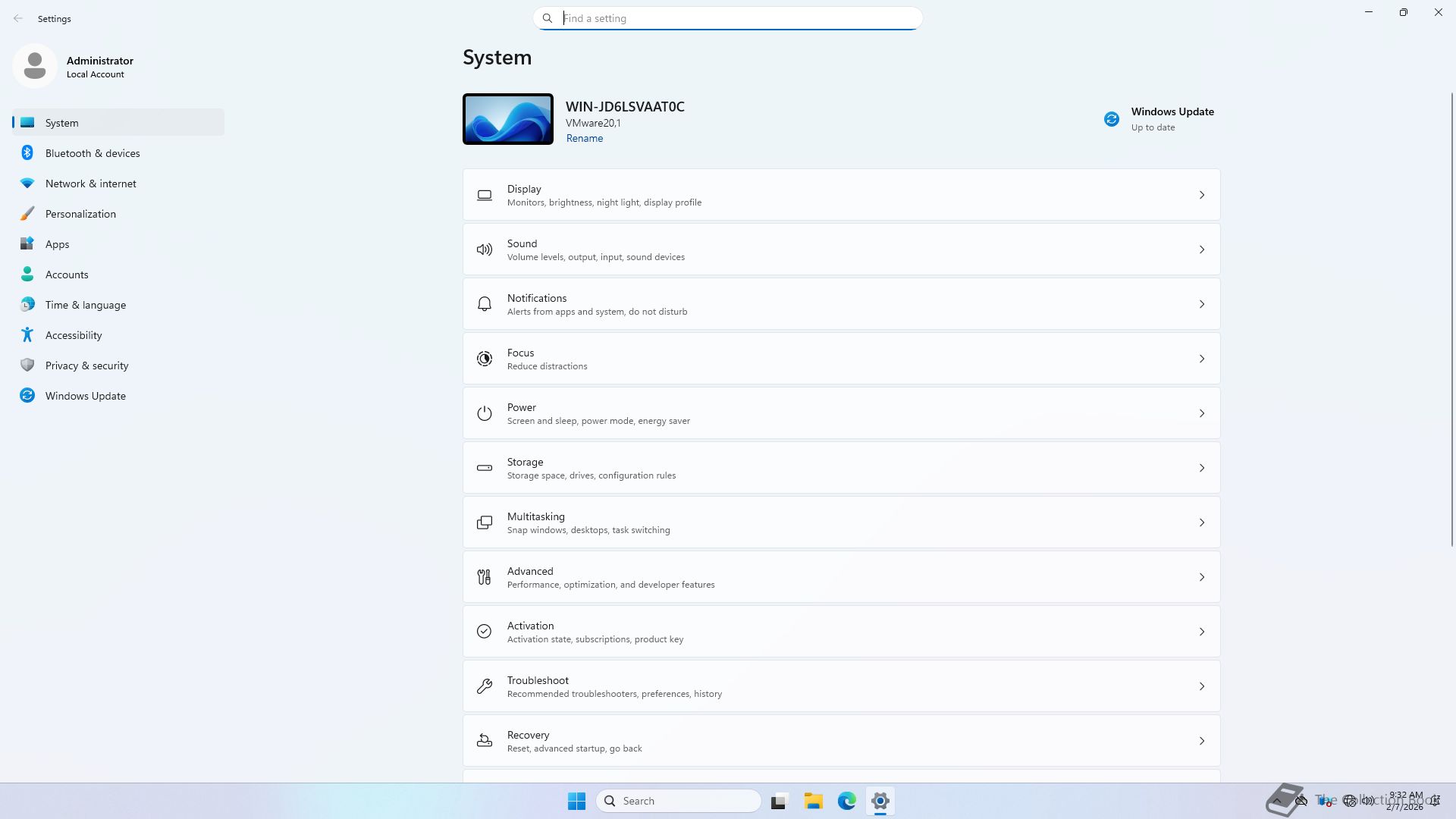Select Apps in the sidebar
The height and width of the screenshot is (819, 1456).
click(x=57, y=244)
